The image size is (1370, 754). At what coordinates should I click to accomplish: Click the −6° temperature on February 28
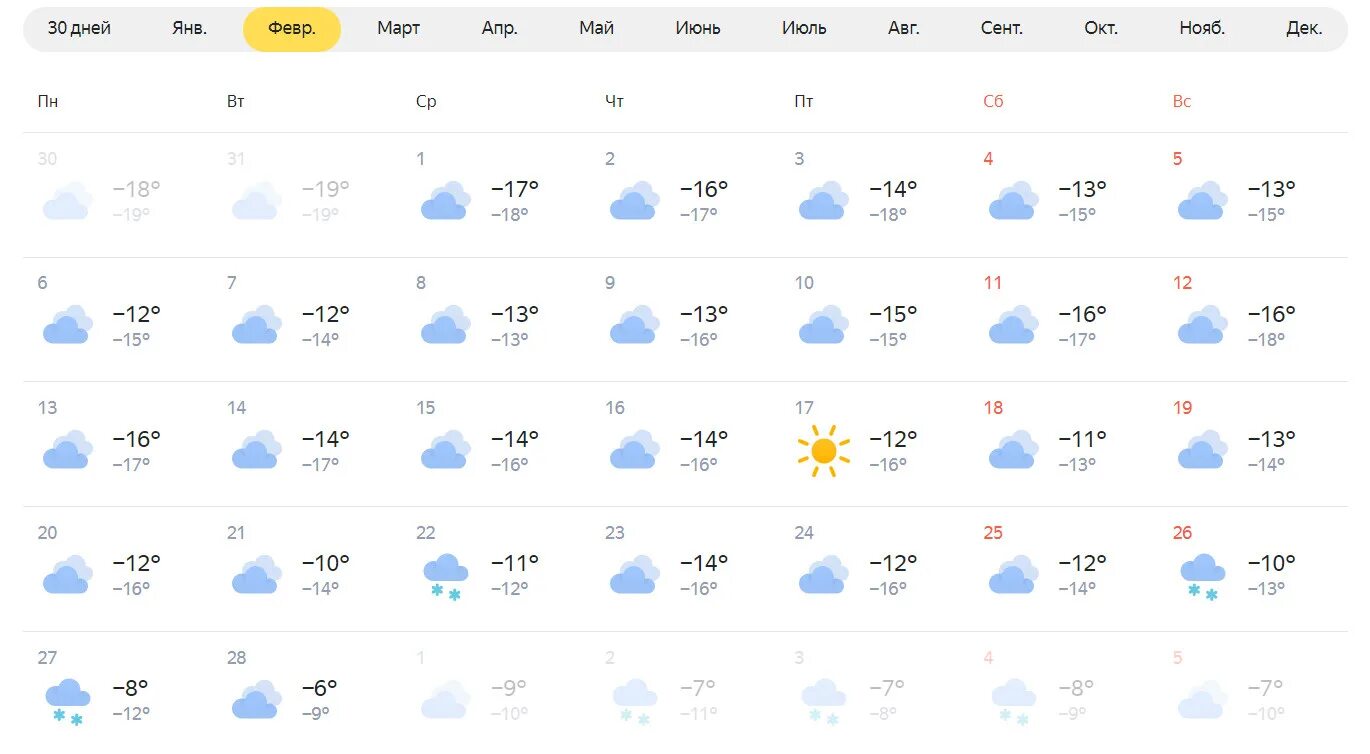pos(320,688)
